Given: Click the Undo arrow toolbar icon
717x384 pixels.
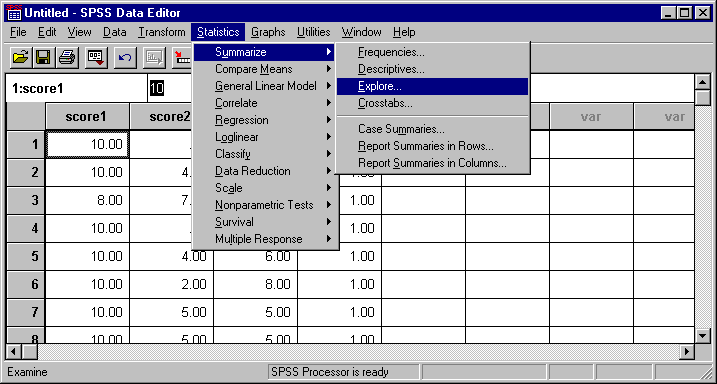Looking at the screenshot, I should click(x=125, y=58).
